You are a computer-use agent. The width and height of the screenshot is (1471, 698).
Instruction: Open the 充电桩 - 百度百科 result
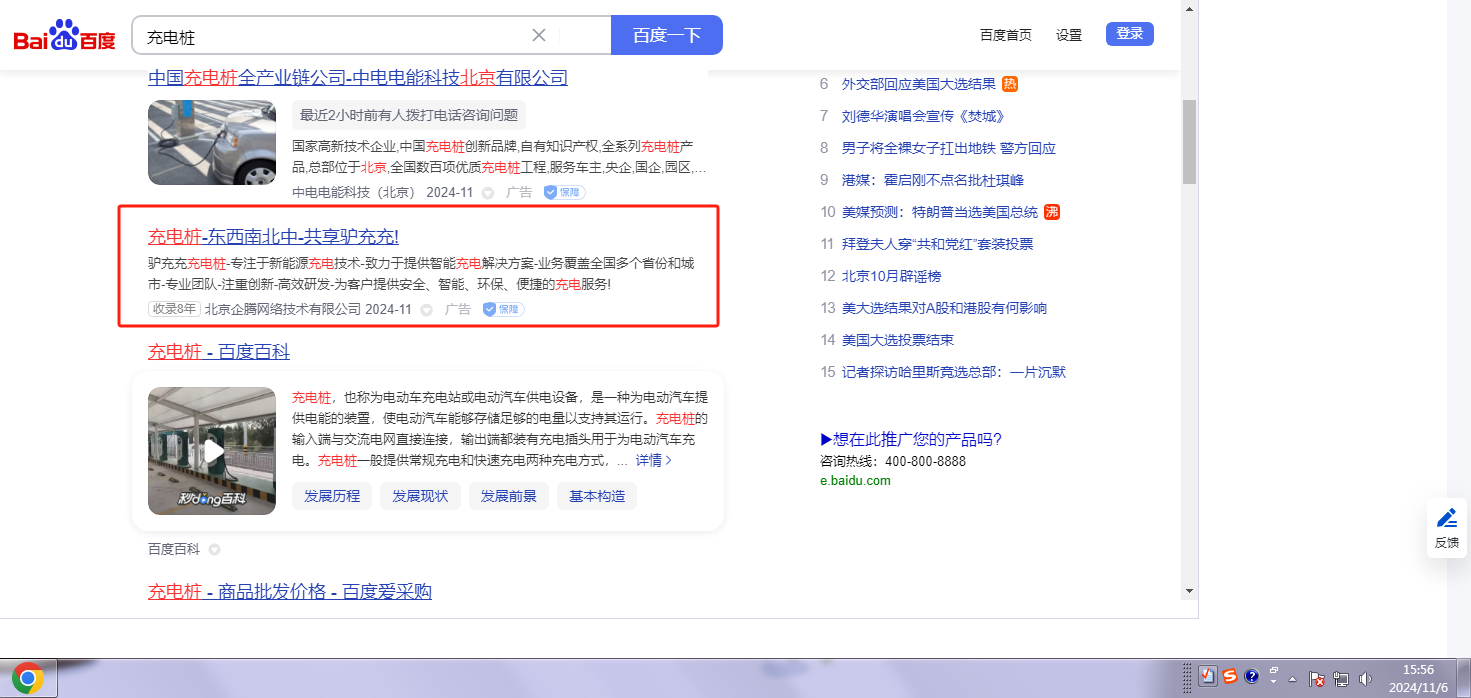tap(219, 352)
